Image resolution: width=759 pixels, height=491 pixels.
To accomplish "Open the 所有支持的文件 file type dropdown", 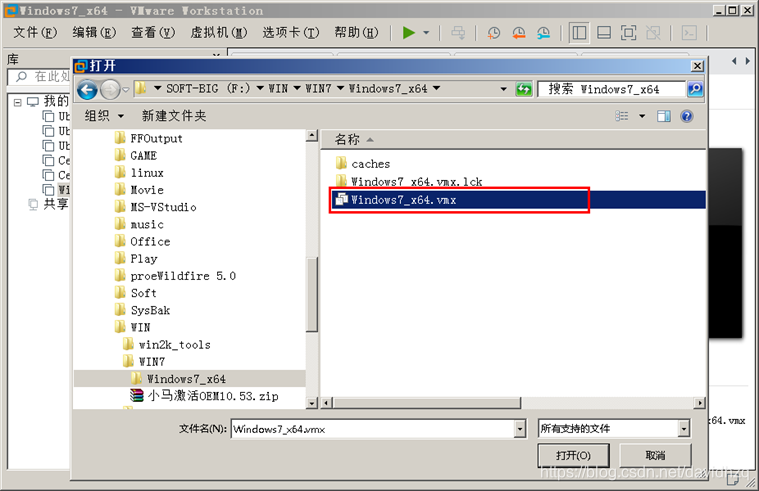I will click(683, 428).
